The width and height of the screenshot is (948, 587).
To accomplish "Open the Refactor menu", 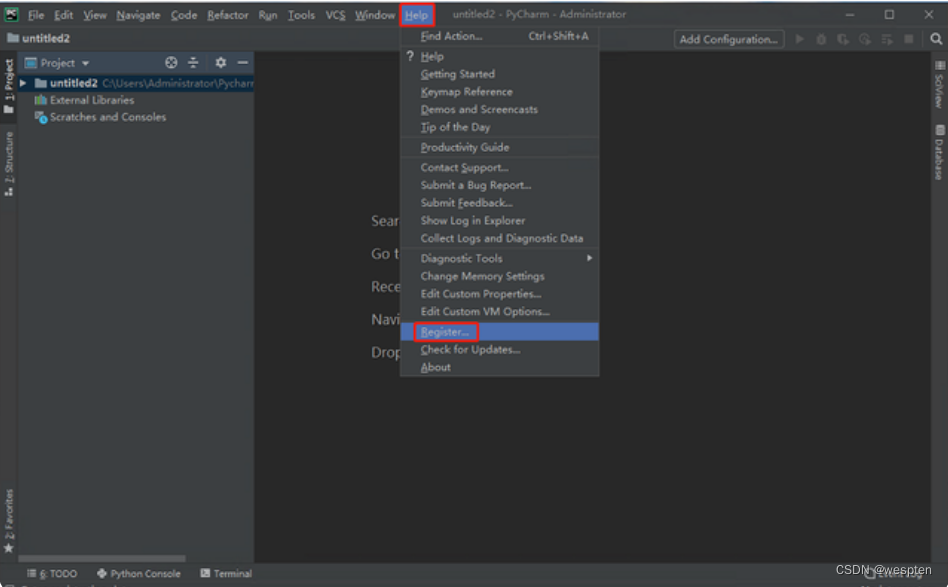I will coord(227,15).
